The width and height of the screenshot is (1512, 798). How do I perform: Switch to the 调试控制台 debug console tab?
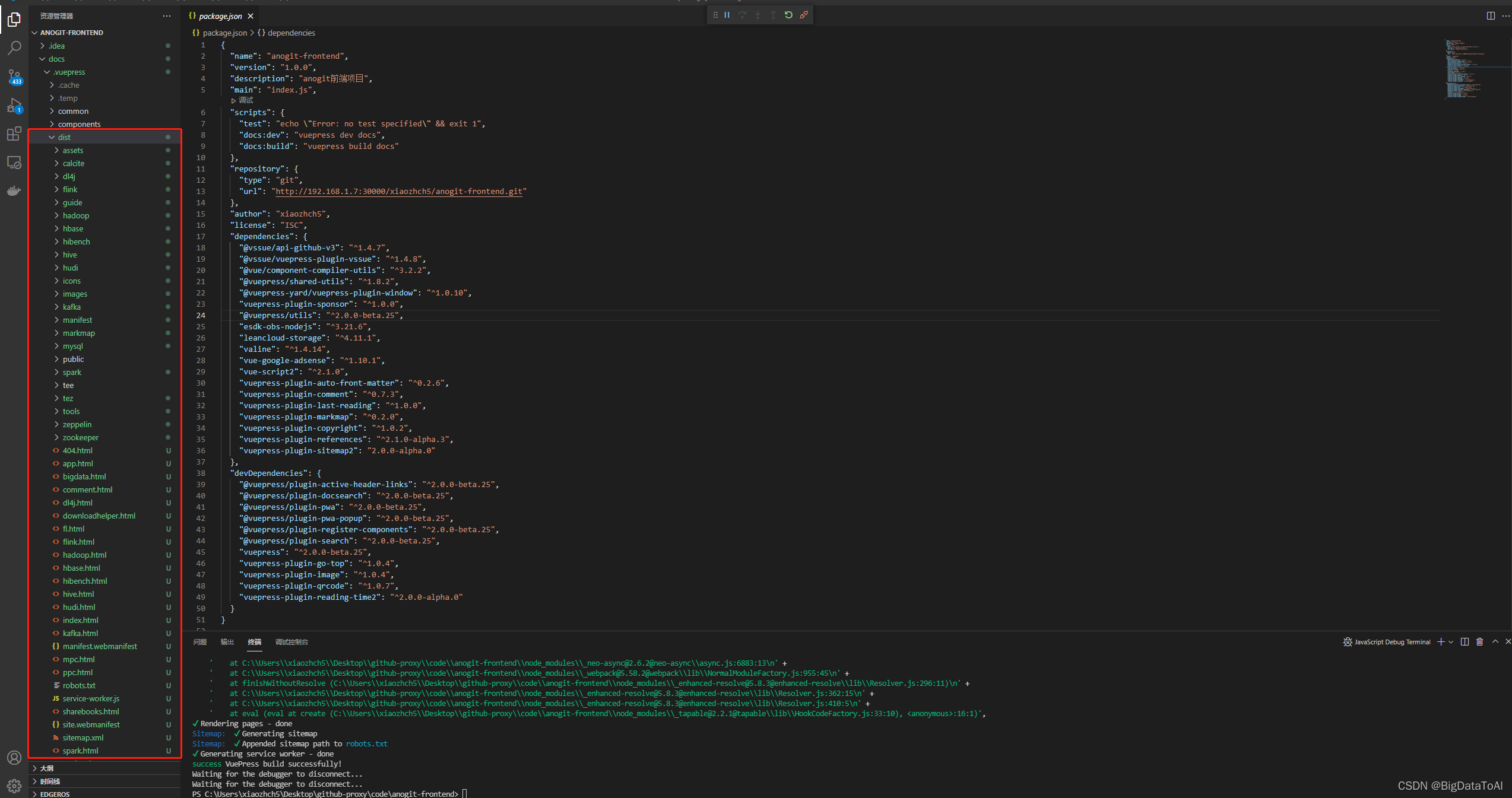tap(291, 642)
